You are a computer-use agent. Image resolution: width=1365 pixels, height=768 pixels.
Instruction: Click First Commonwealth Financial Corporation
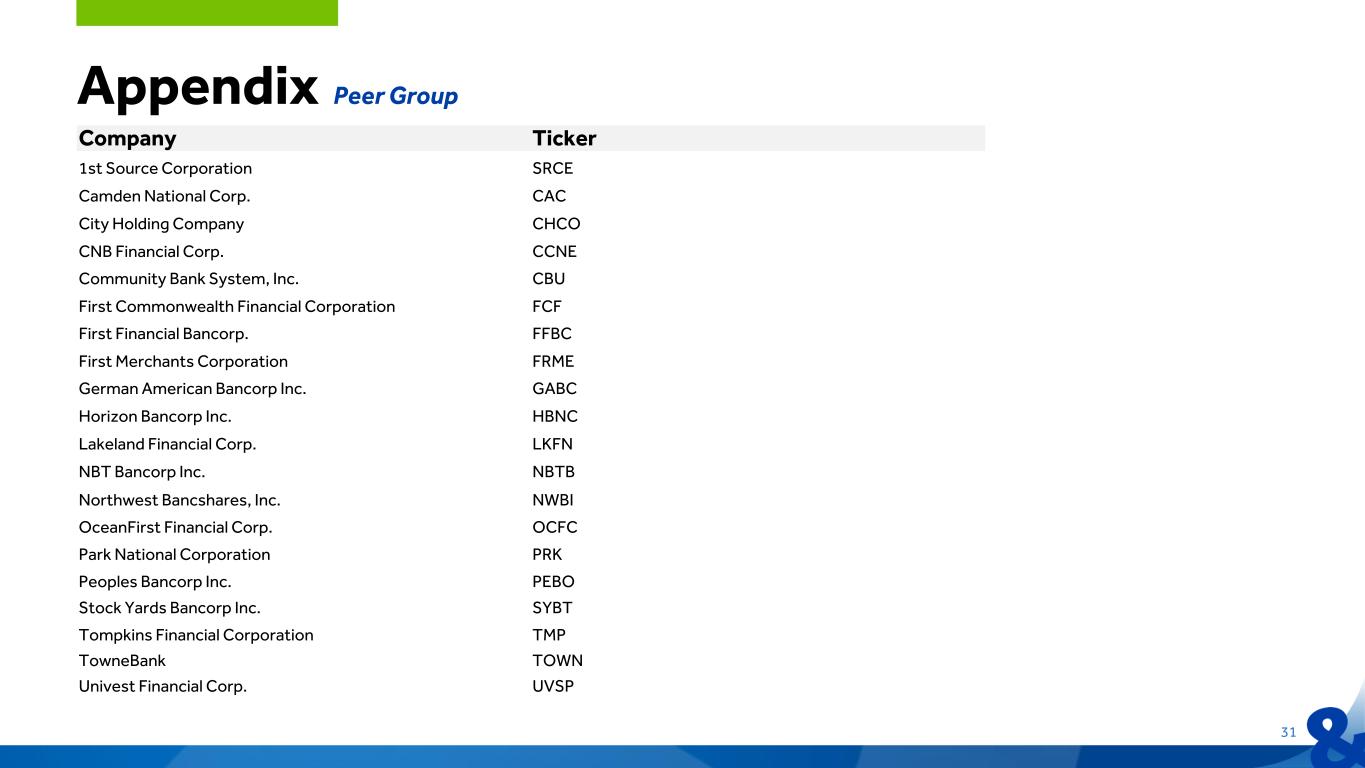(x=236, y=306)
